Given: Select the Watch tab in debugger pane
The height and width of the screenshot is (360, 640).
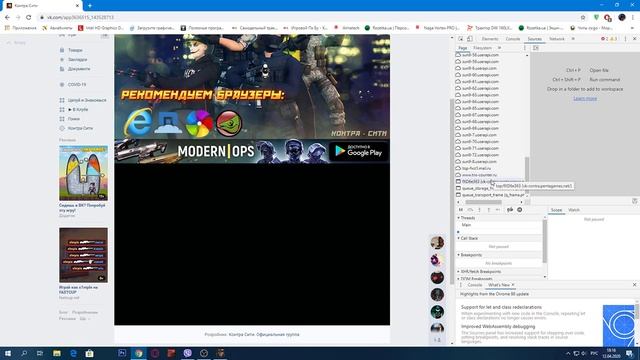Looking at the screenshot, I should pos(574,210).
